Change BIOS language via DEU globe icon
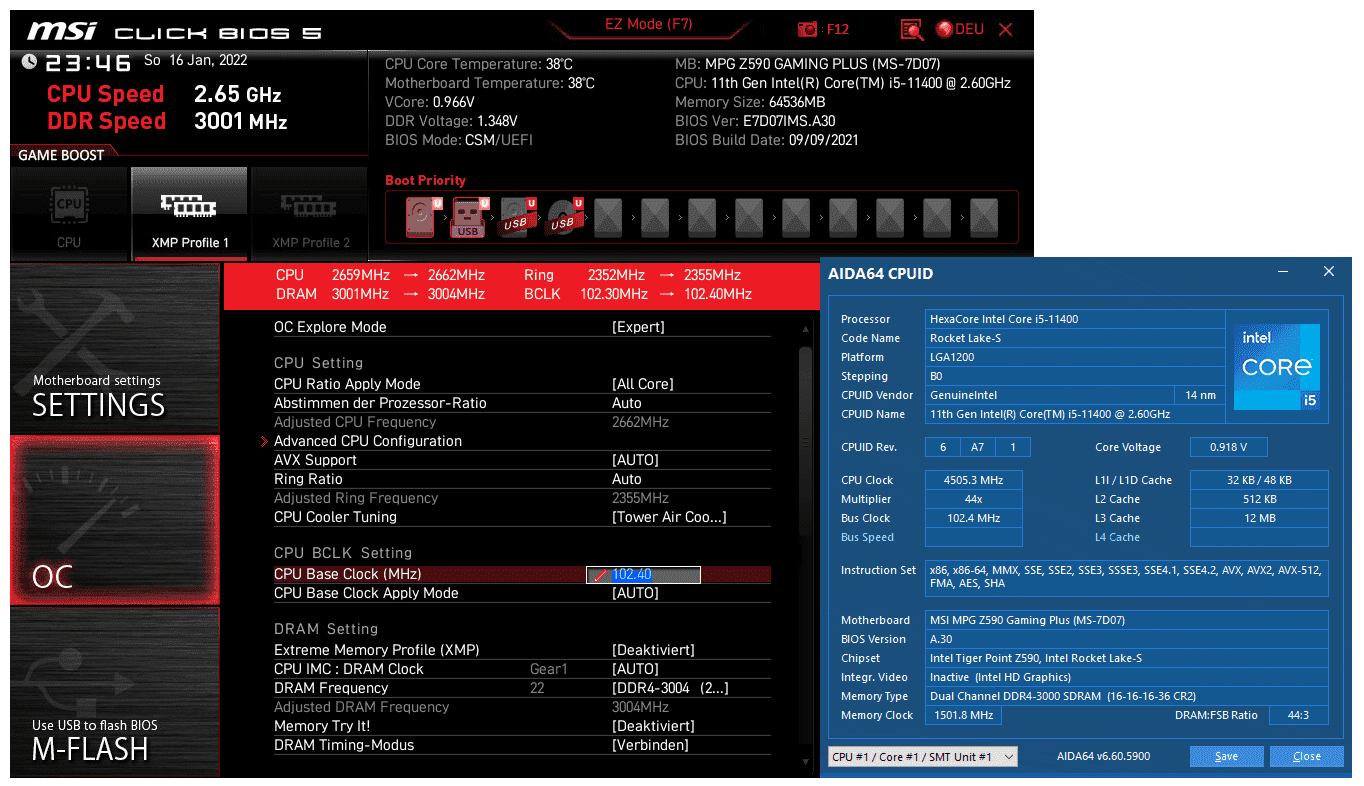 (x=960, y=29)
